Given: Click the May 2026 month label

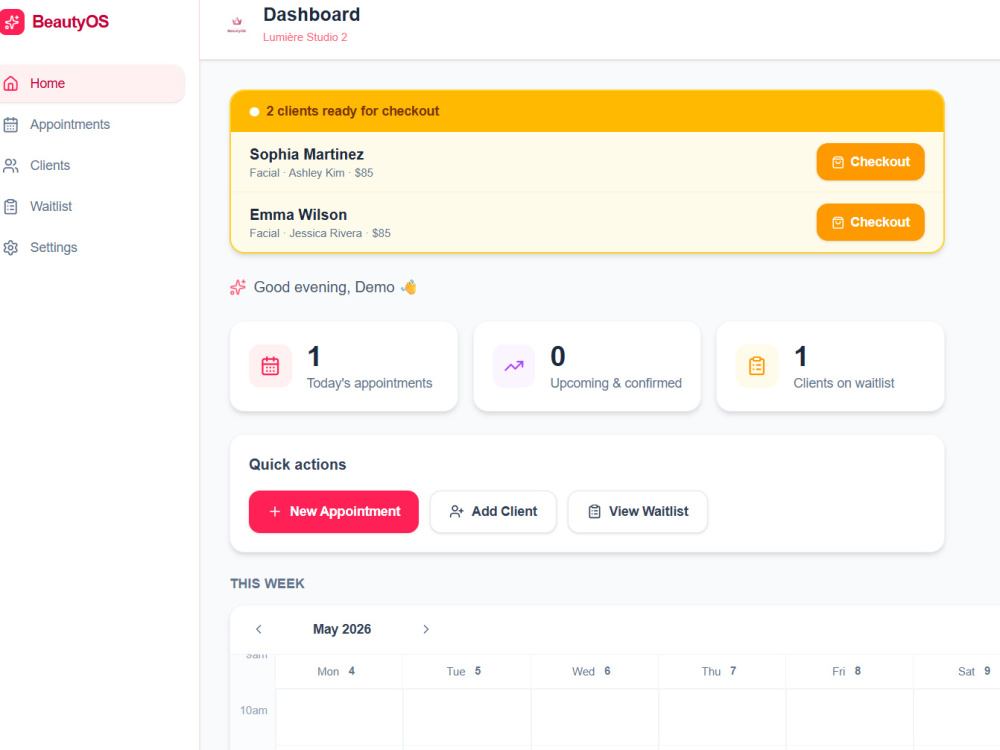Looking at the screenshot, I should point(342,629).
